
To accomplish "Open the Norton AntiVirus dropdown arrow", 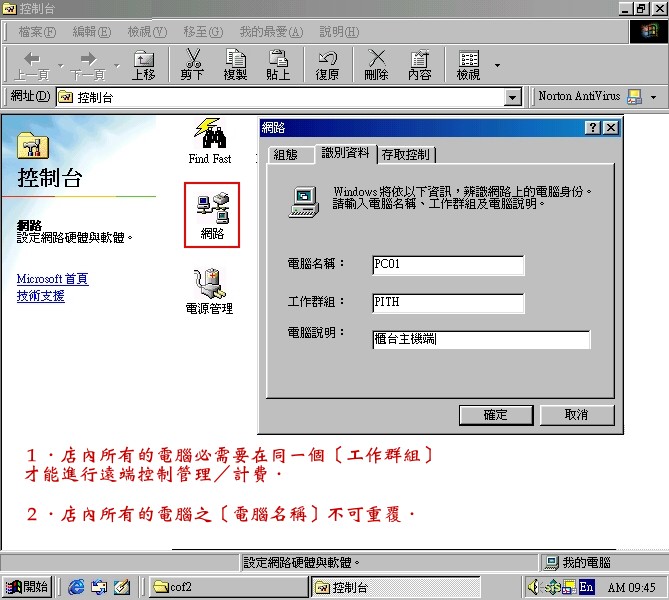I will click(653, 97).
